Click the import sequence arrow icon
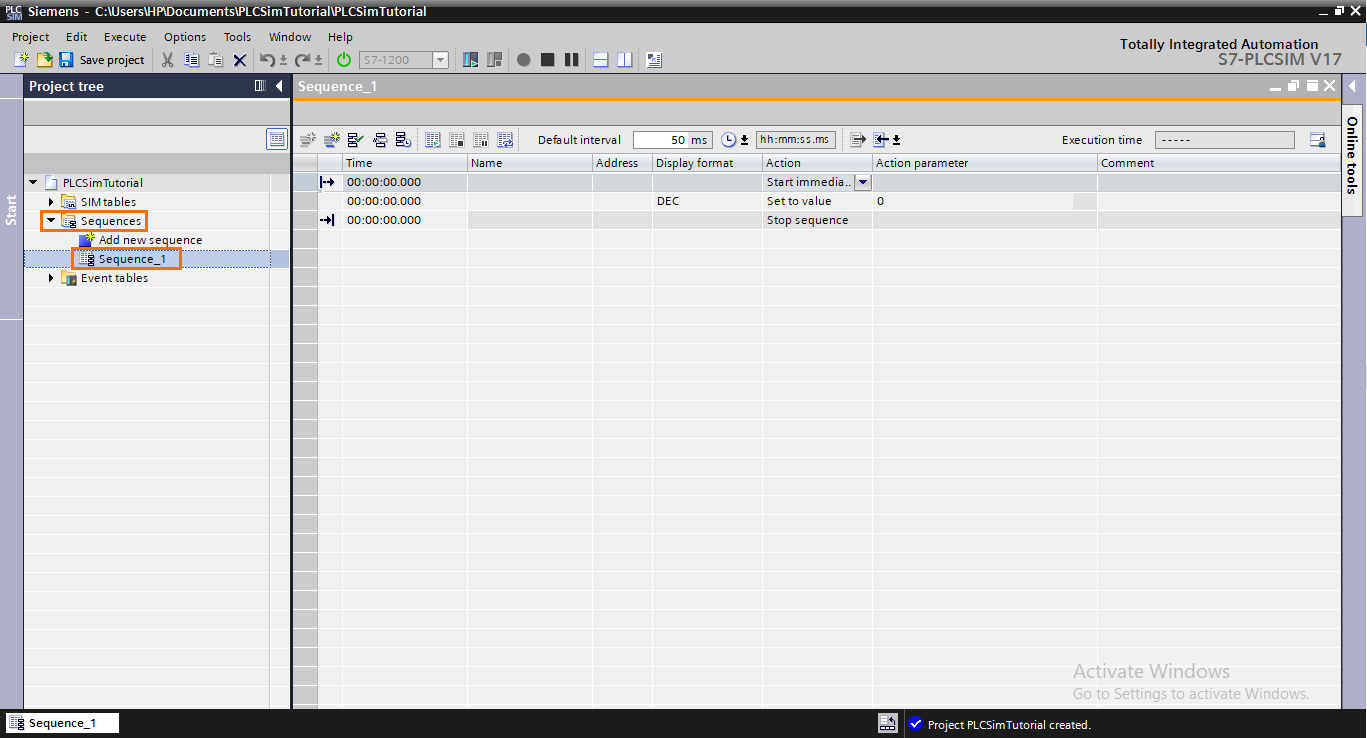The width and height of the screenshot is (1367, 738). tap(881, 140)
